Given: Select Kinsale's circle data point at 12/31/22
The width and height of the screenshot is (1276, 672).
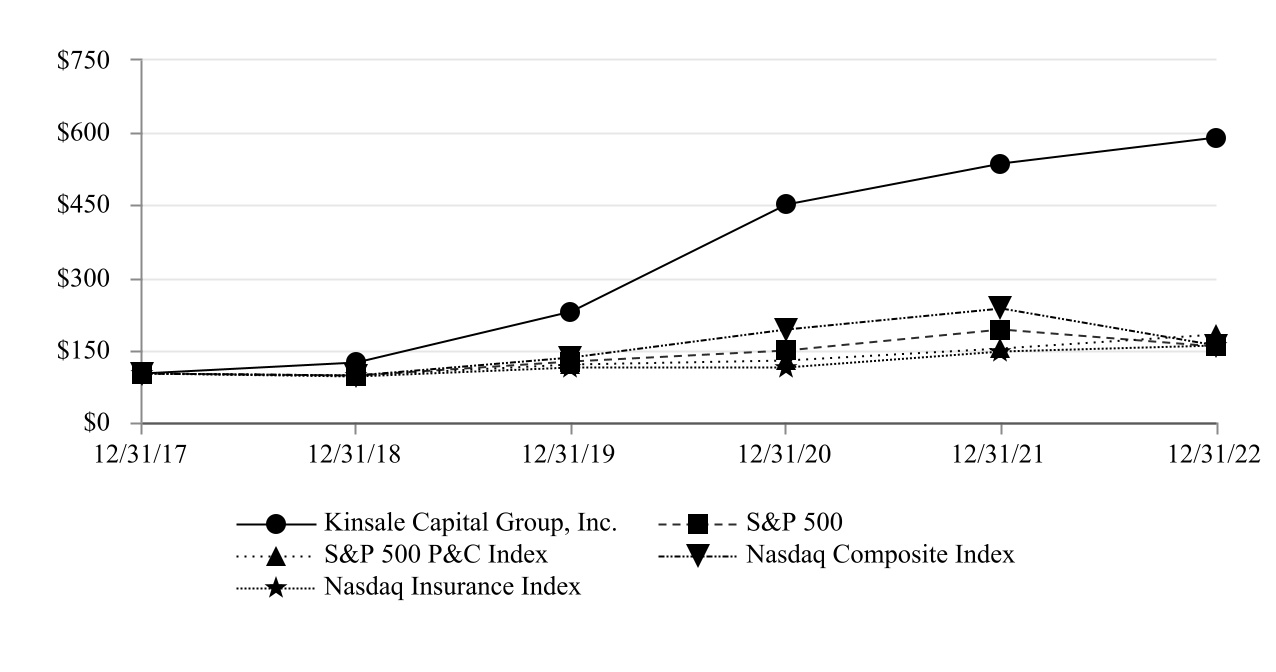Looking at the screenshot, I should coord(1216,138).
